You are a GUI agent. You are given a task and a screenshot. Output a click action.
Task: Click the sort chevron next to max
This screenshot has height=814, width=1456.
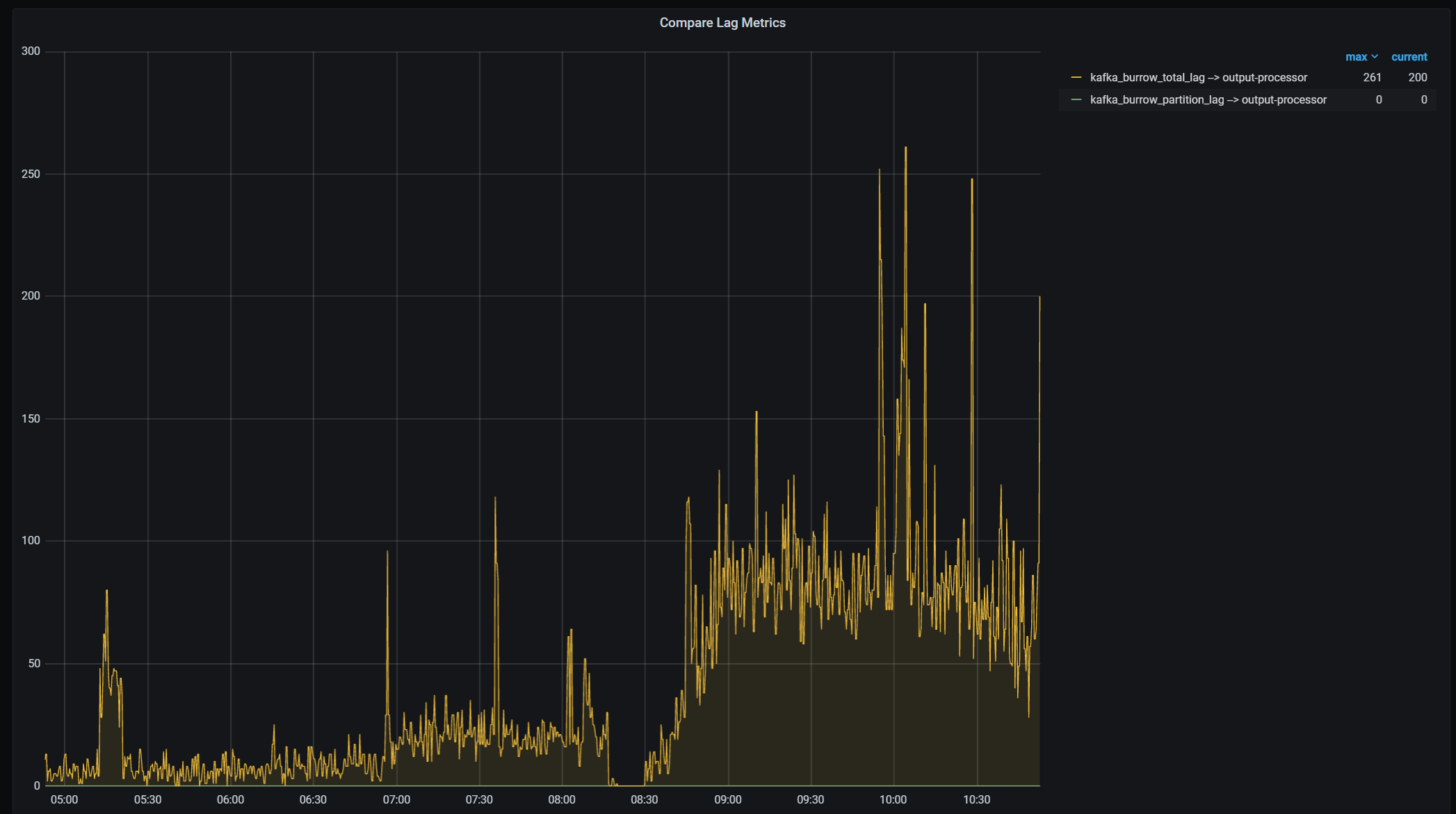coord(1375,57)
